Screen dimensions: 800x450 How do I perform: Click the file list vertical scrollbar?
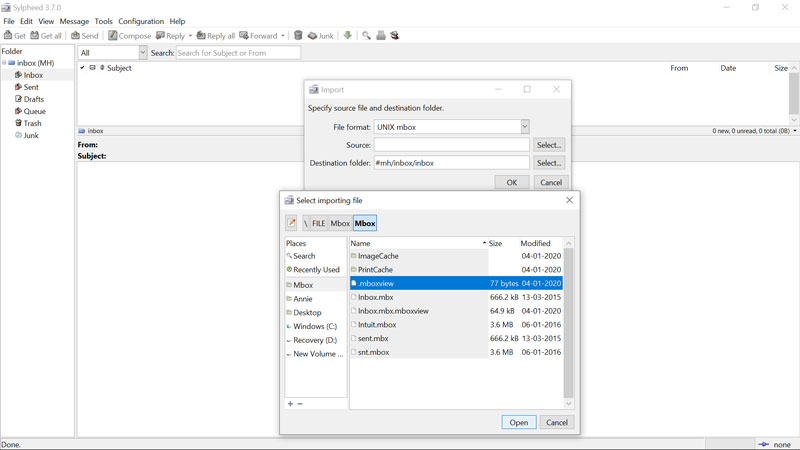point(568,323)
